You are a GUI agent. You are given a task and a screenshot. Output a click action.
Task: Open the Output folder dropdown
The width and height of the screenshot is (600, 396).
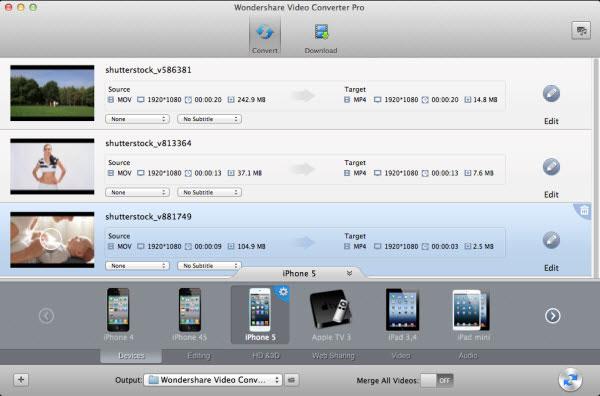point(213,380)
